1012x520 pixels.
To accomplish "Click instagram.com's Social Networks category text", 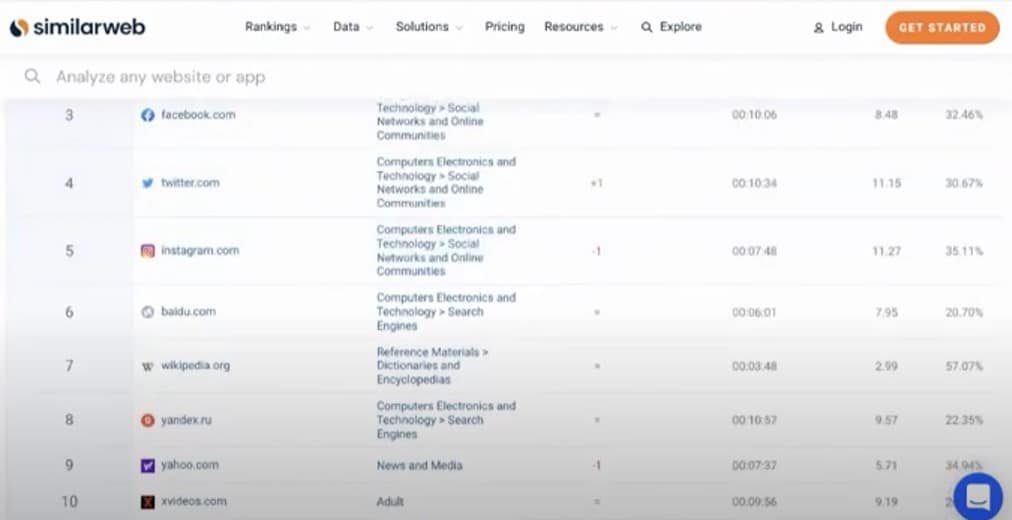I will (x=446, y=250).
